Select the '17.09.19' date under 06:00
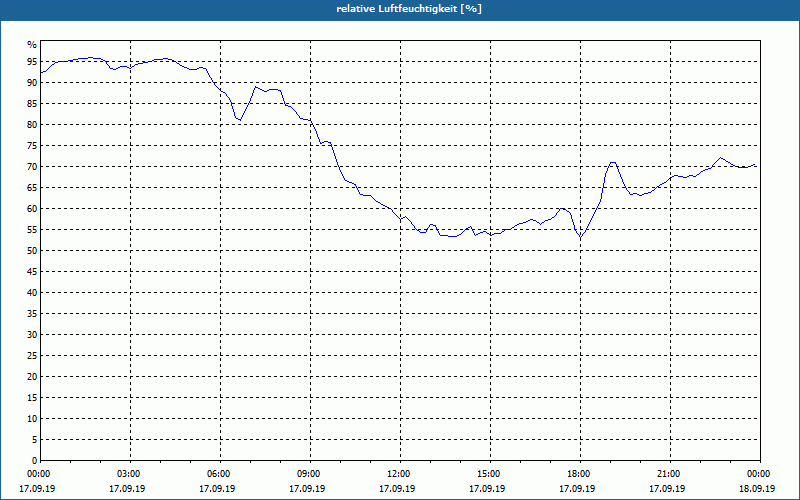This screenshot has height=500, width=800. click(x=217, y=488)
